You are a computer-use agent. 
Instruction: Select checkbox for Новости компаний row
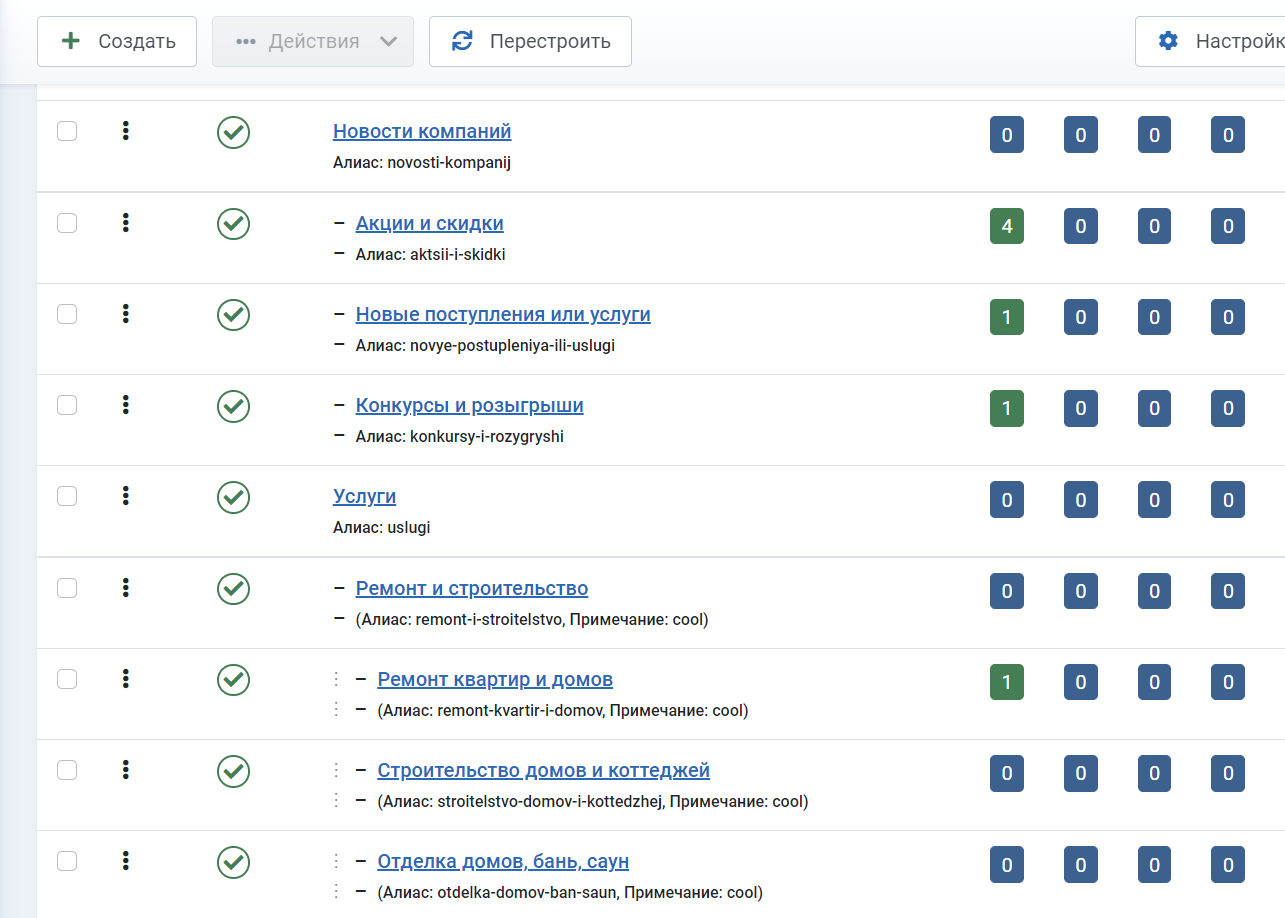pos(67,131)
